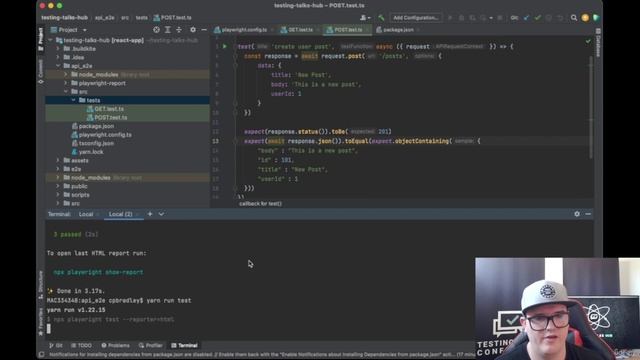Click the Git update project arrow icon
Viewport: 640px width, 360px height.
pos(527,18)
